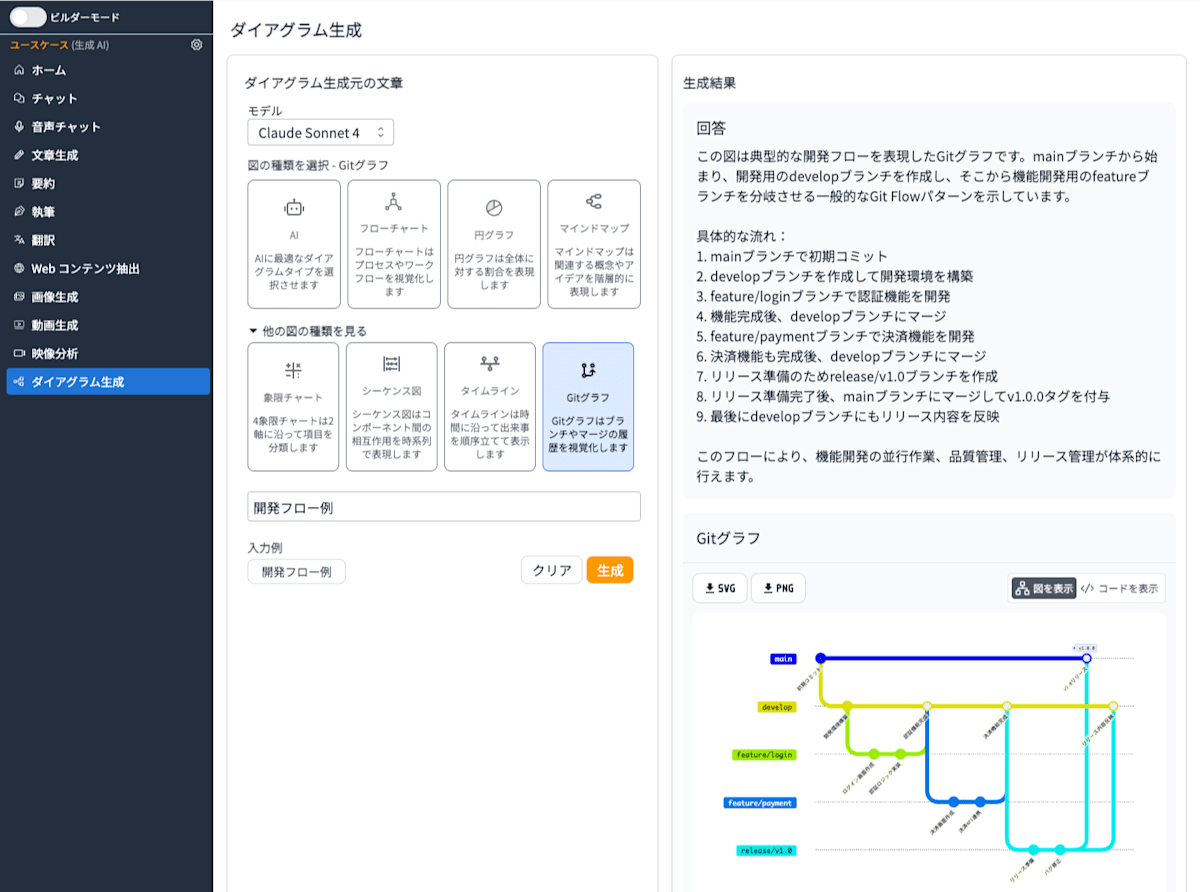Screen dimensions: 1200x892
Task: Open the ホーム menu item
Action: click(x=108, y=70)
